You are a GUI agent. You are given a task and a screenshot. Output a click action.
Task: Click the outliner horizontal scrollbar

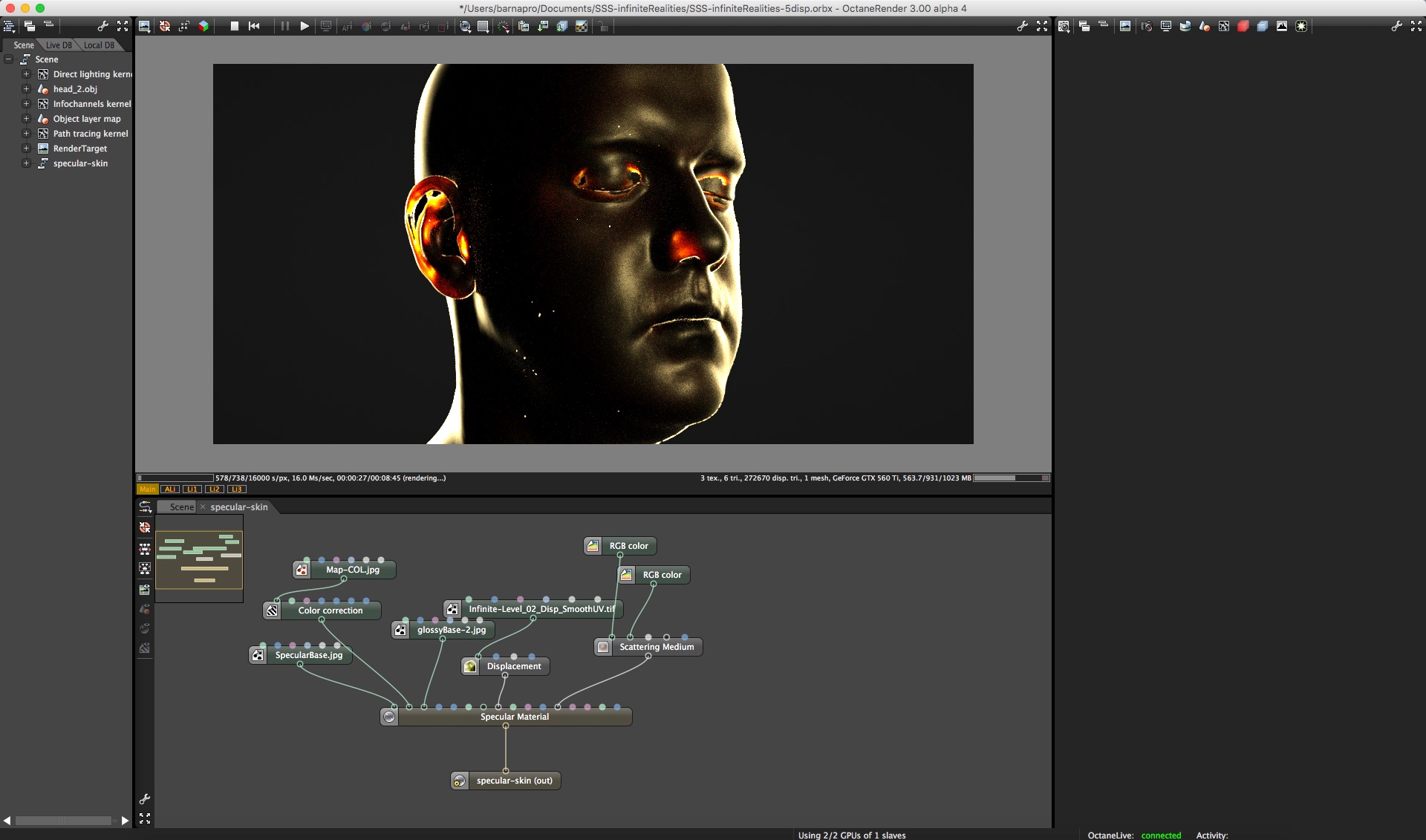coord(63,821)
